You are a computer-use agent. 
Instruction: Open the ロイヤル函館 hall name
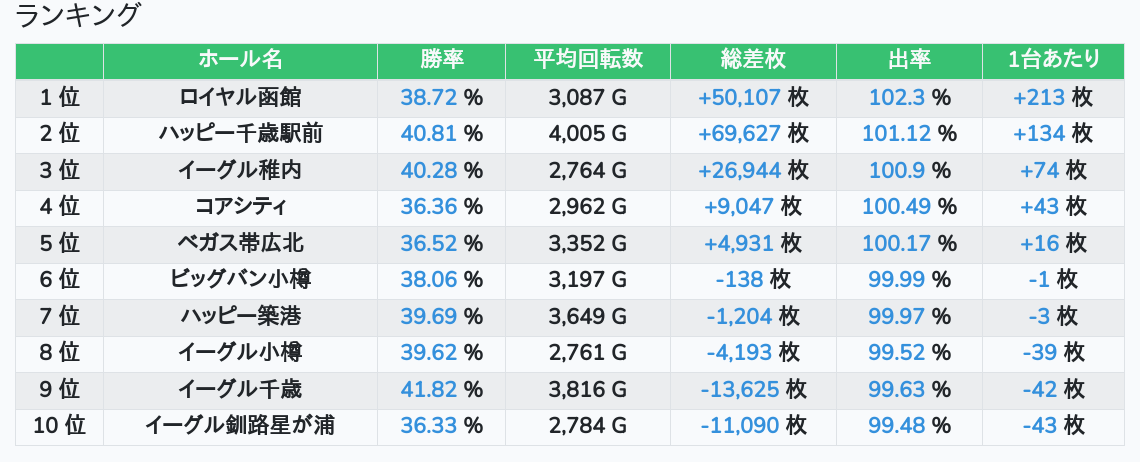pos(240,97)
